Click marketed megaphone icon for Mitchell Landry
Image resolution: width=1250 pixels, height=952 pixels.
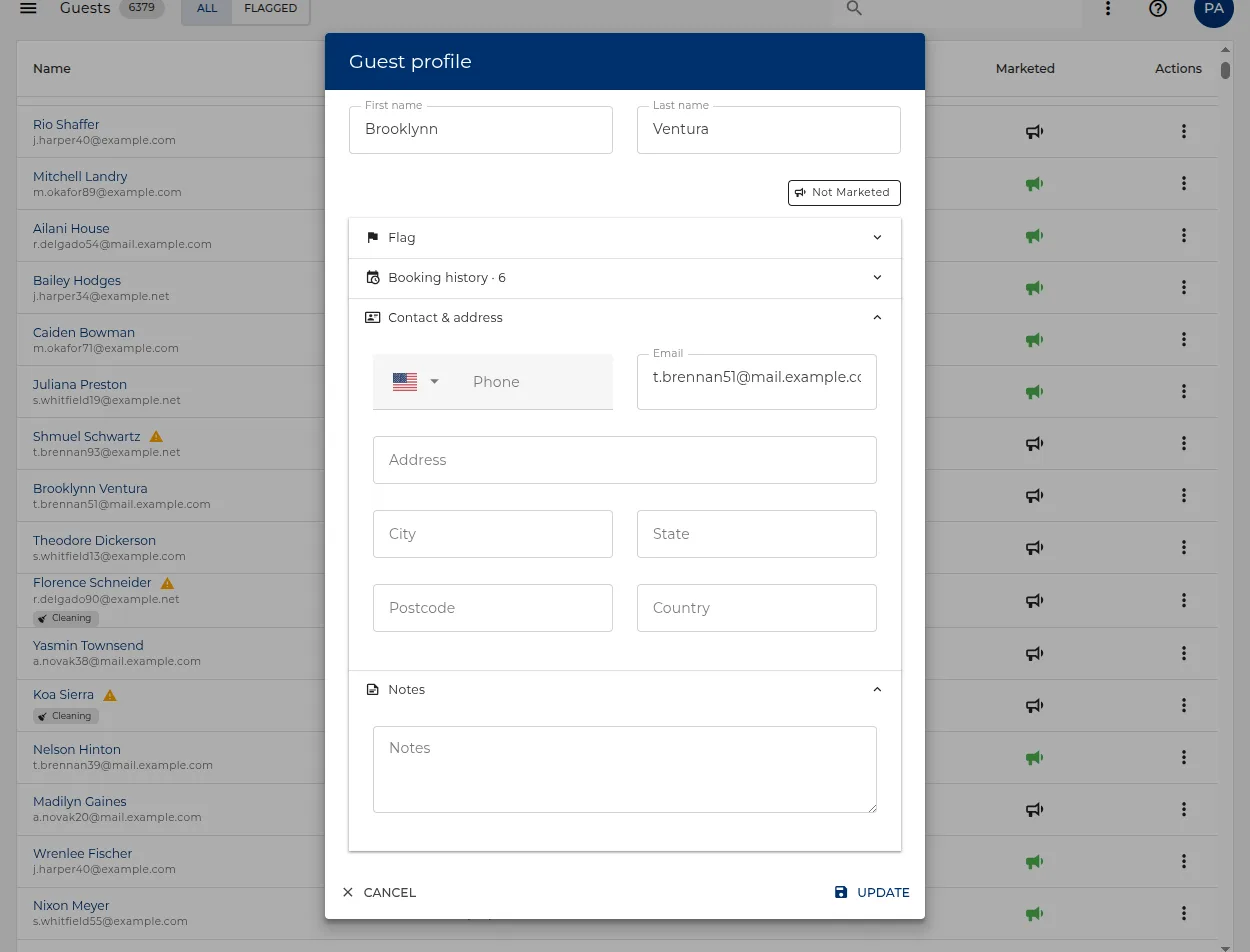pyautogui.click(x=1035, y=183)
